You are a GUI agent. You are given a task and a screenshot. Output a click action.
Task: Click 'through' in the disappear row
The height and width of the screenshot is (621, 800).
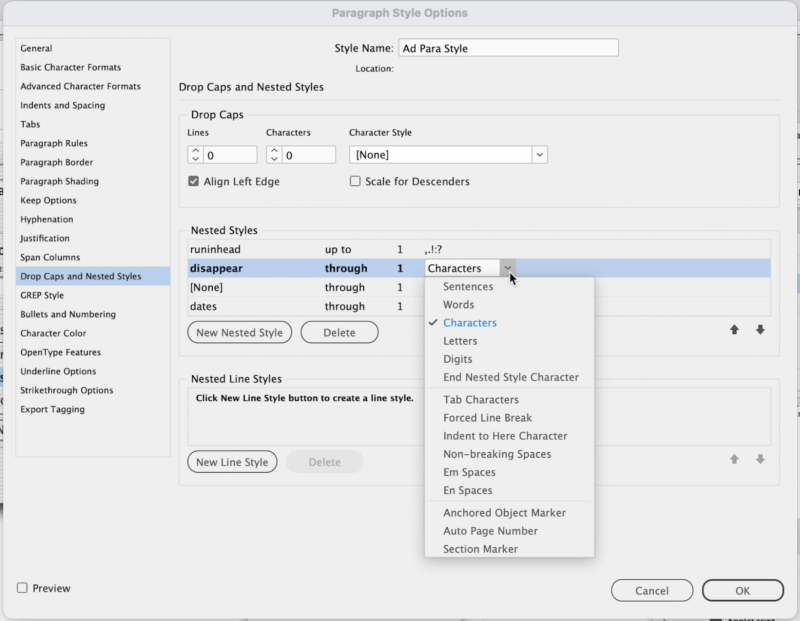click(346, 268)
